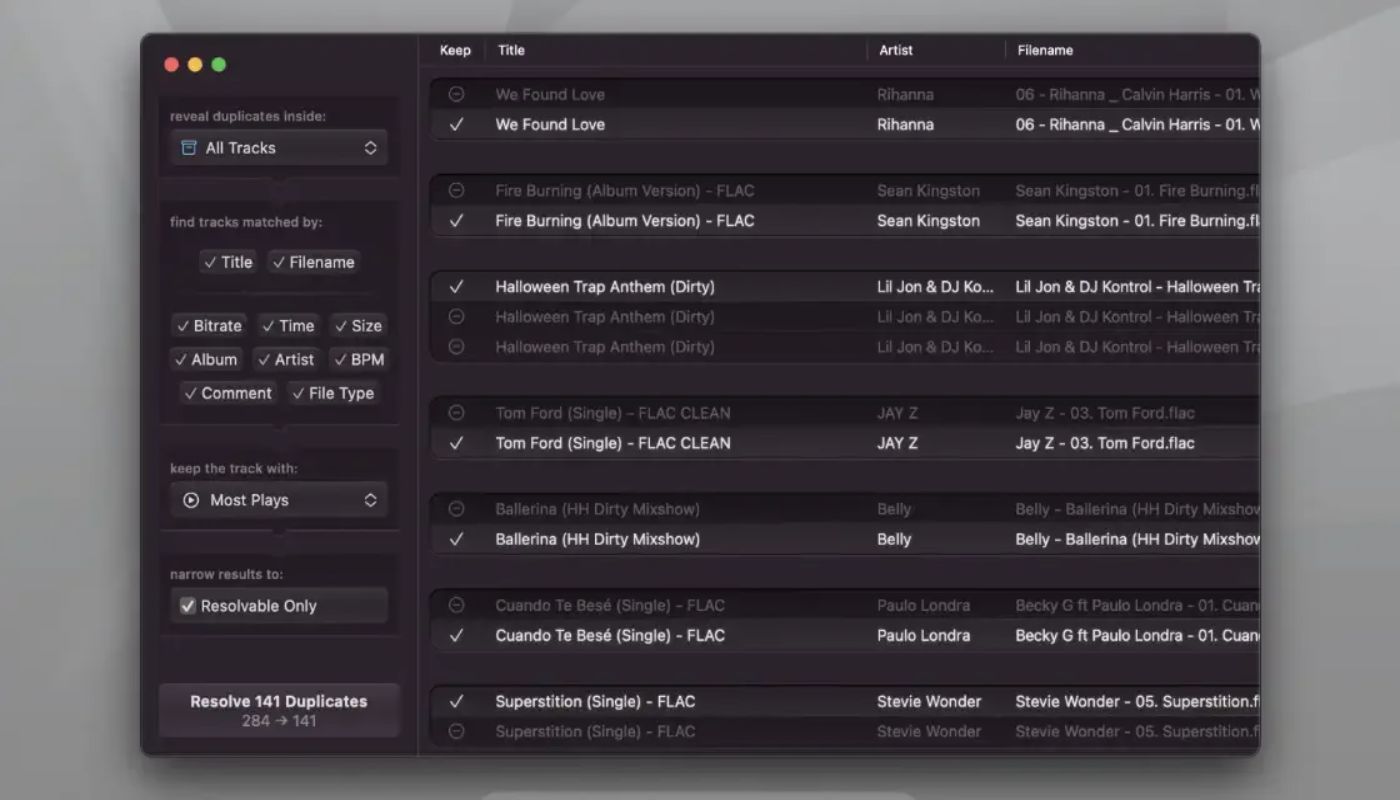The image size is (1400, 800).
Task: Select the artist cell Rihanna in the kept row
Action: [x=905, y=125]
